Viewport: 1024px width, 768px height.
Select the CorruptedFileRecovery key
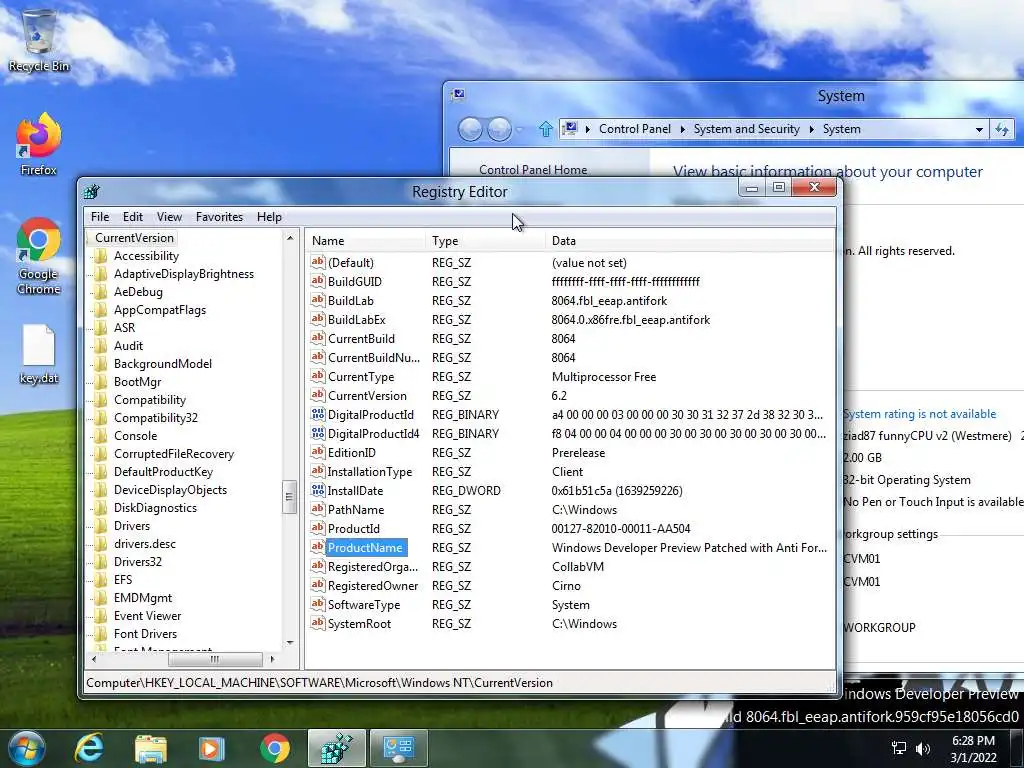[x=174, y=454]
